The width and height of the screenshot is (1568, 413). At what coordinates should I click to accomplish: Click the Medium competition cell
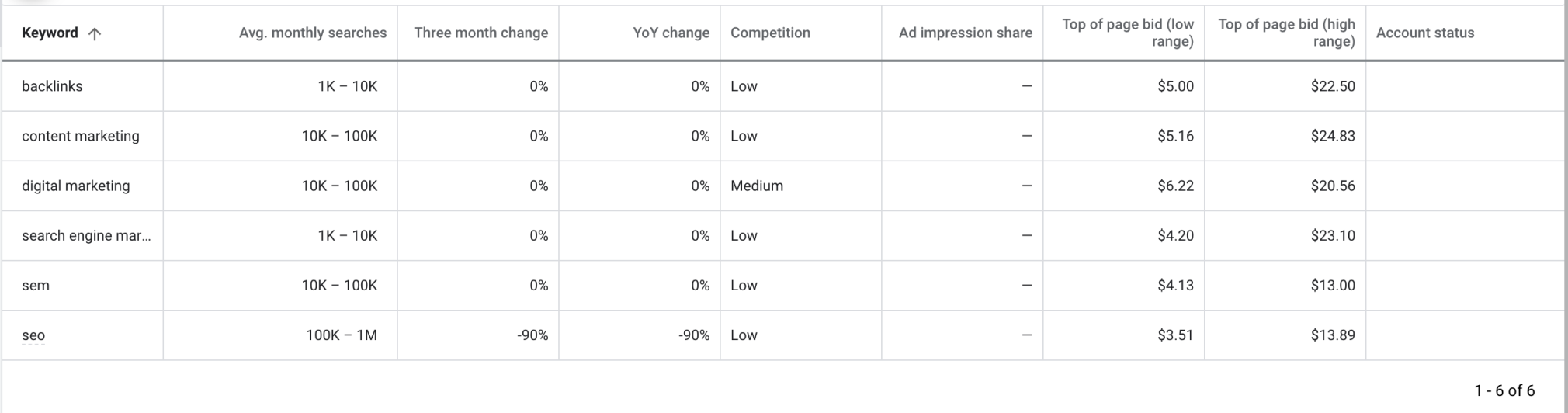coord(757,186)
